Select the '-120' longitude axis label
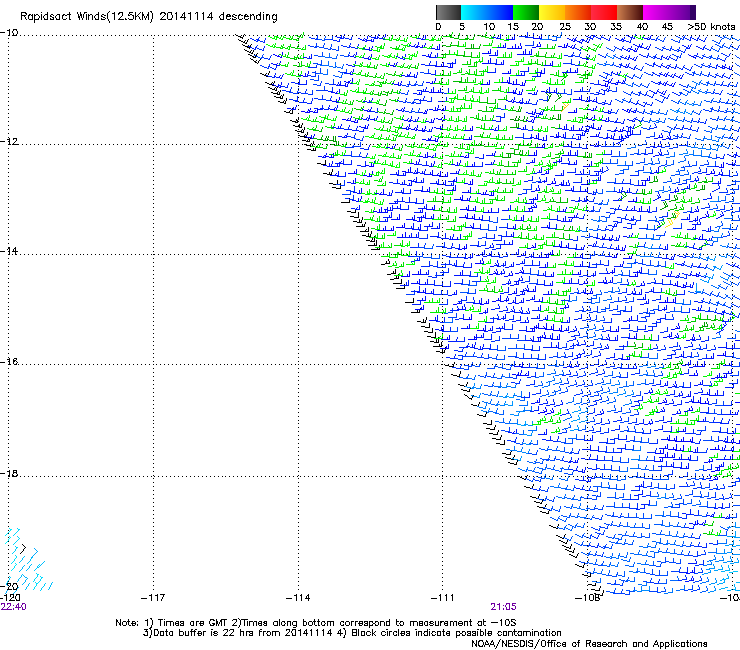The width and height of the screenshot is (740, 650). coord(10,598)
